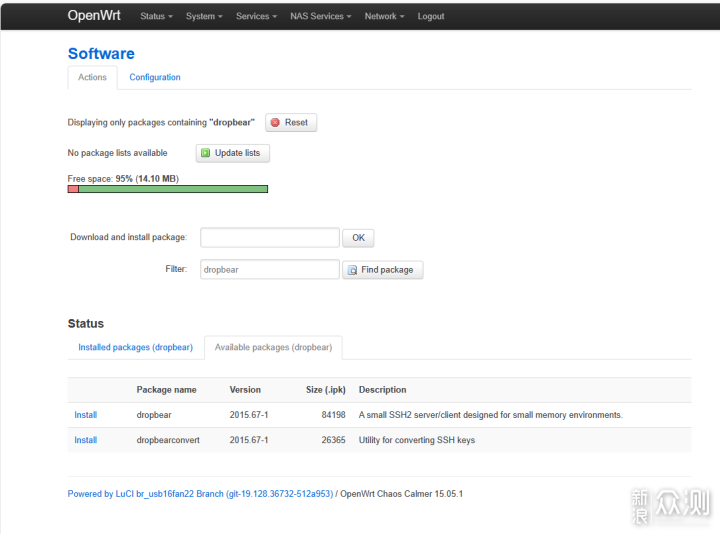Image resolution: width=720 pixels, height=534 pixels.
Task: Click dropbear row version 2015.67-1
Action: tap(249, 415)
